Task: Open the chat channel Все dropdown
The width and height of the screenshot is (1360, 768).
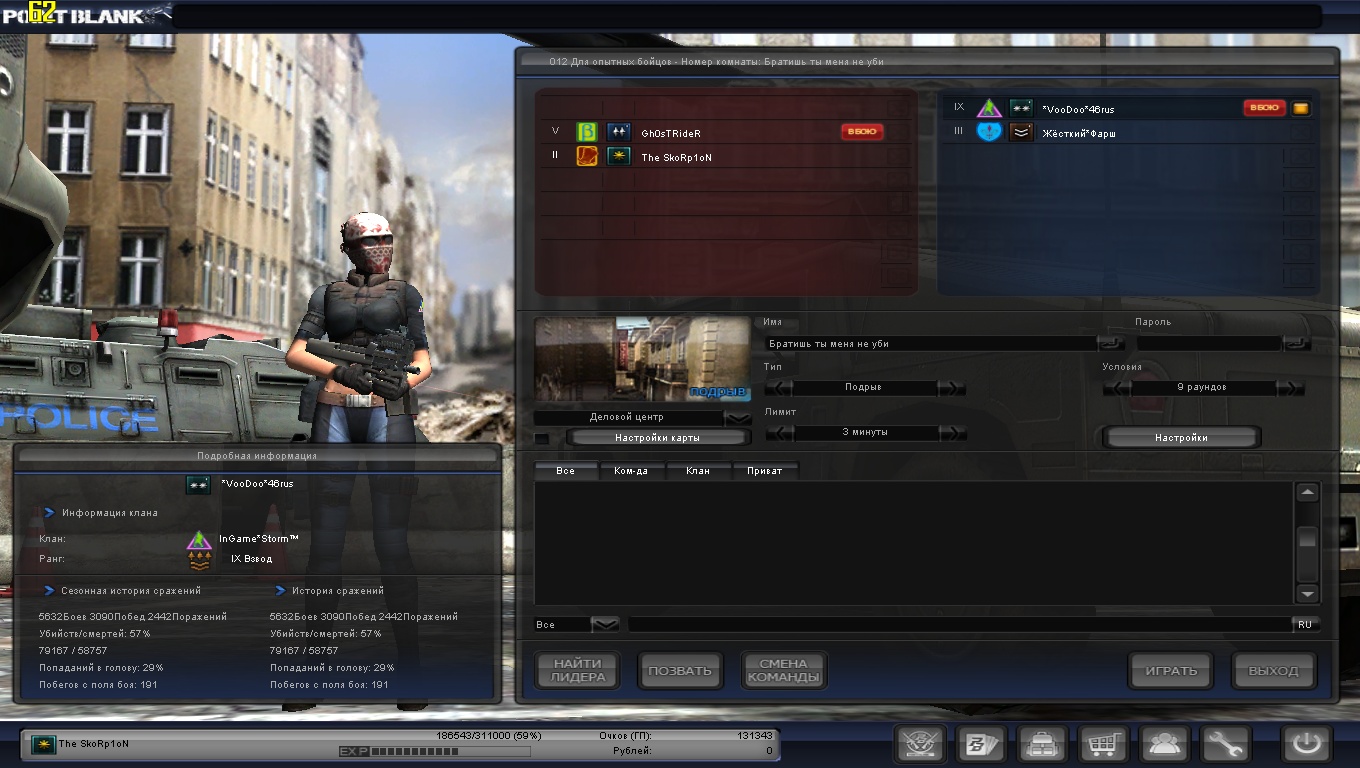Action: point(605,625)
